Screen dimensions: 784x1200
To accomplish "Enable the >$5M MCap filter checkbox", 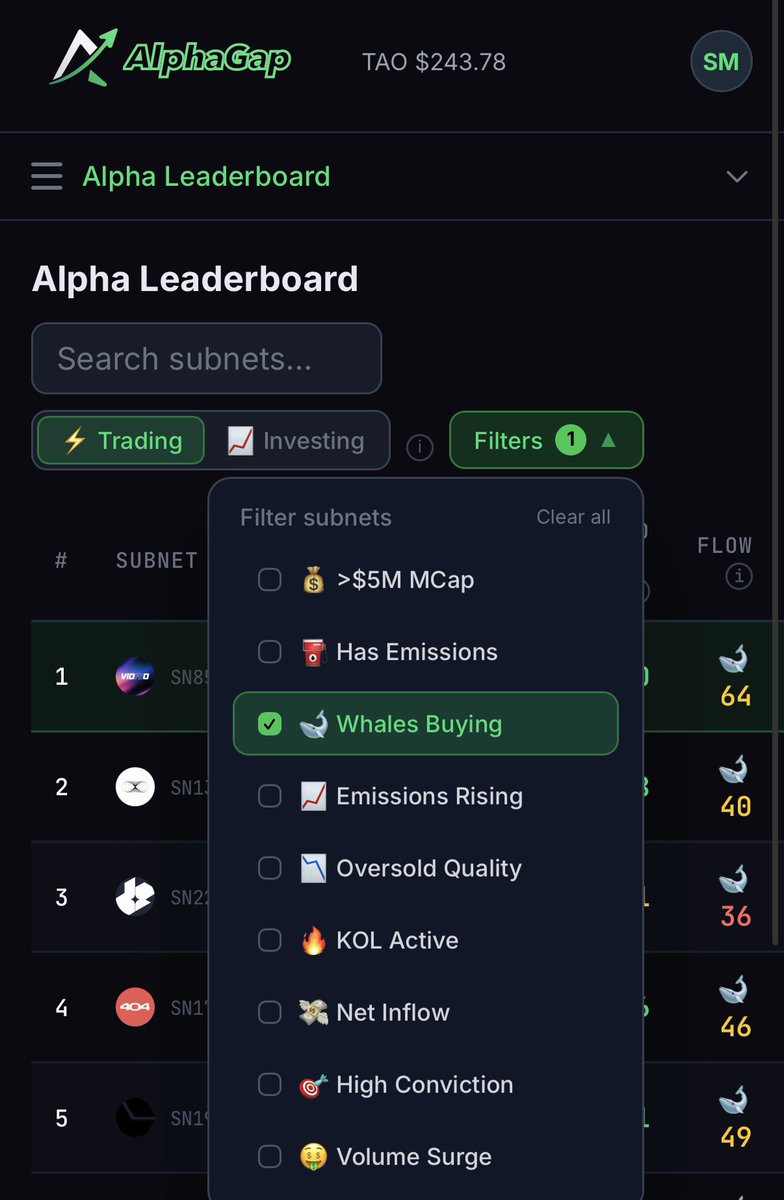I will [270, 580].
